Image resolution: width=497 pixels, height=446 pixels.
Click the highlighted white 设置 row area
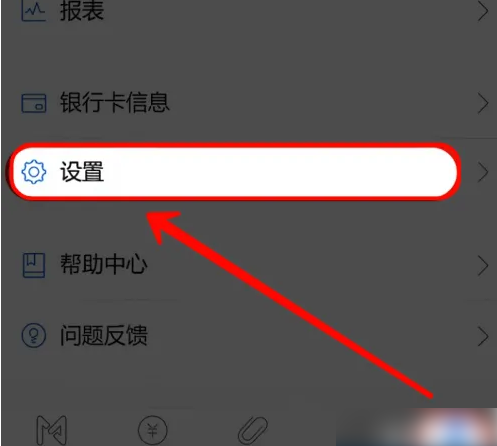coord(234,172)
